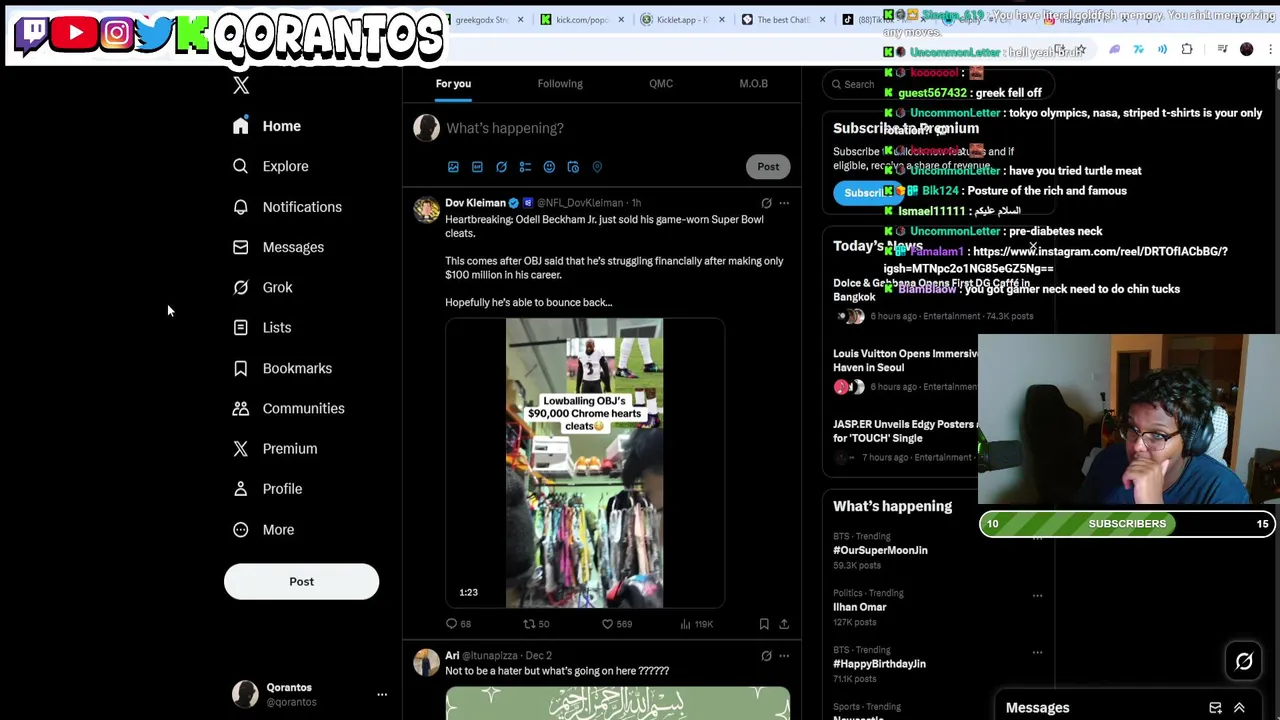Open Ari's profile avatar

pos(427,662)
